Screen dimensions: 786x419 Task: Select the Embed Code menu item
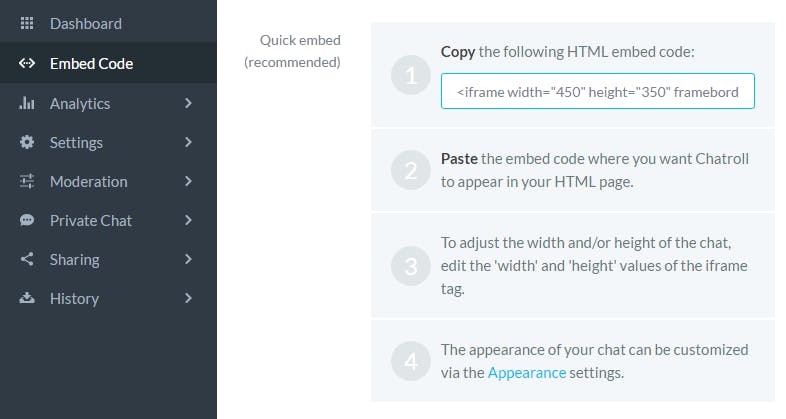tap(108, 63)
